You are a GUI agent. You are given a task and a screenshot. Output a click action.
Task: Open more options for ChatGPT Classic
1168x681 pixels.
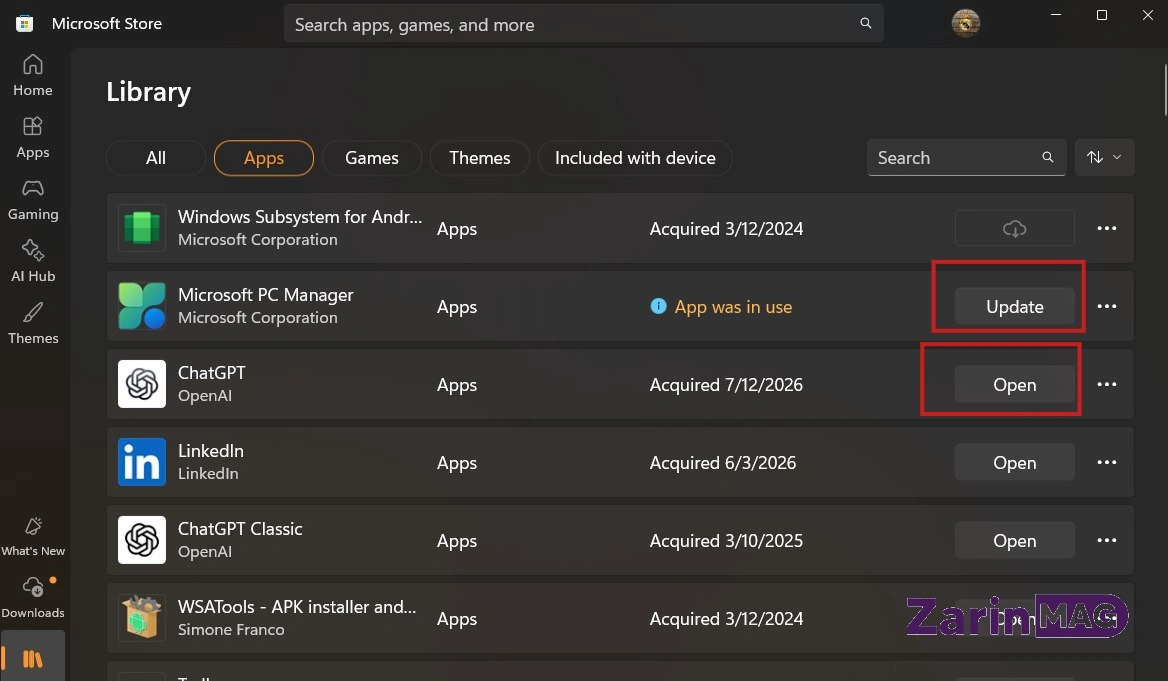1107,540
